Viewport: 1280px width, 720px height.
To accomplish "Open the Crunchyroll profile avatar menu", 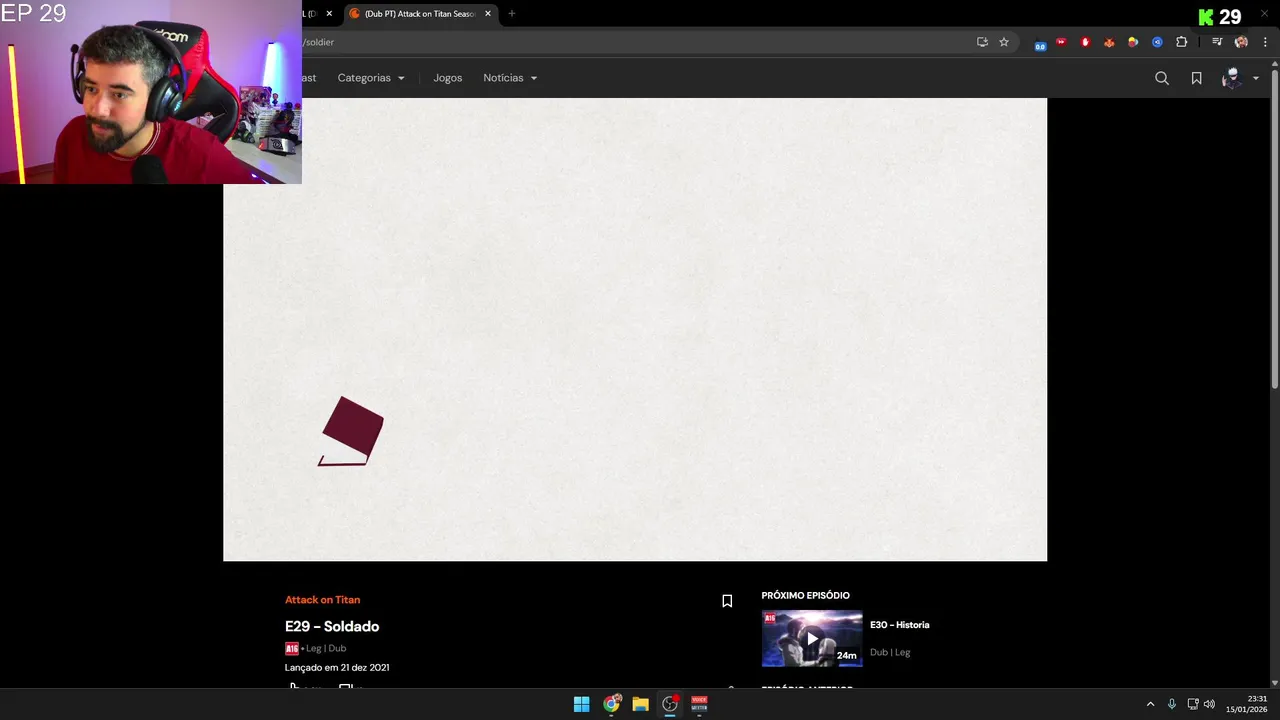I will [1231, 78].
